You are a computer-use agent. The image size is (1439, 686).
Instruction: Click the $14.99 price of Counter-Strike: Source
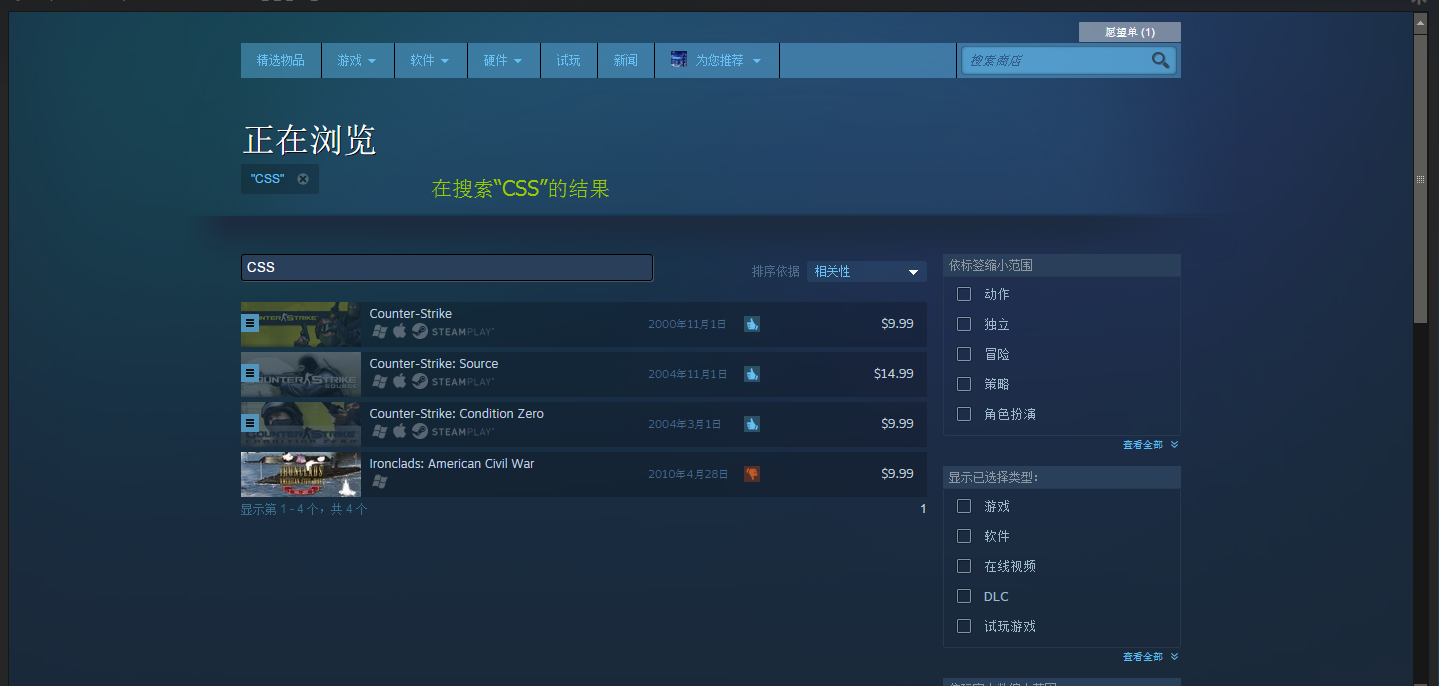point(893,373)
